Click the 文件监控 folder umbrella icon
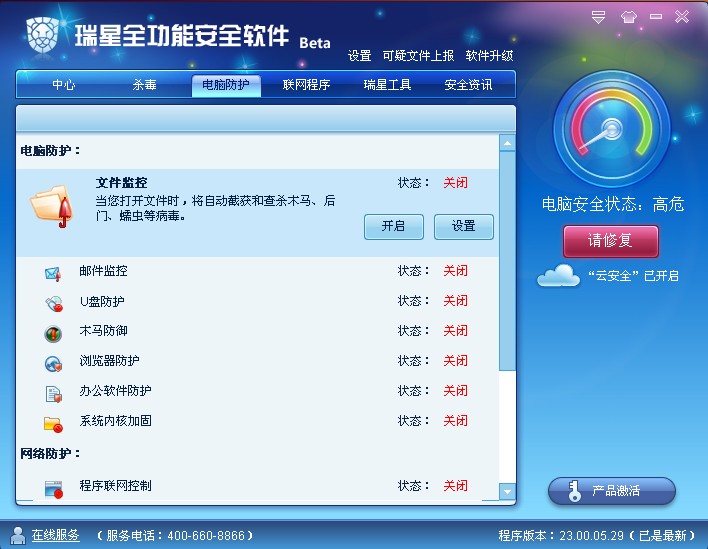 52,206
